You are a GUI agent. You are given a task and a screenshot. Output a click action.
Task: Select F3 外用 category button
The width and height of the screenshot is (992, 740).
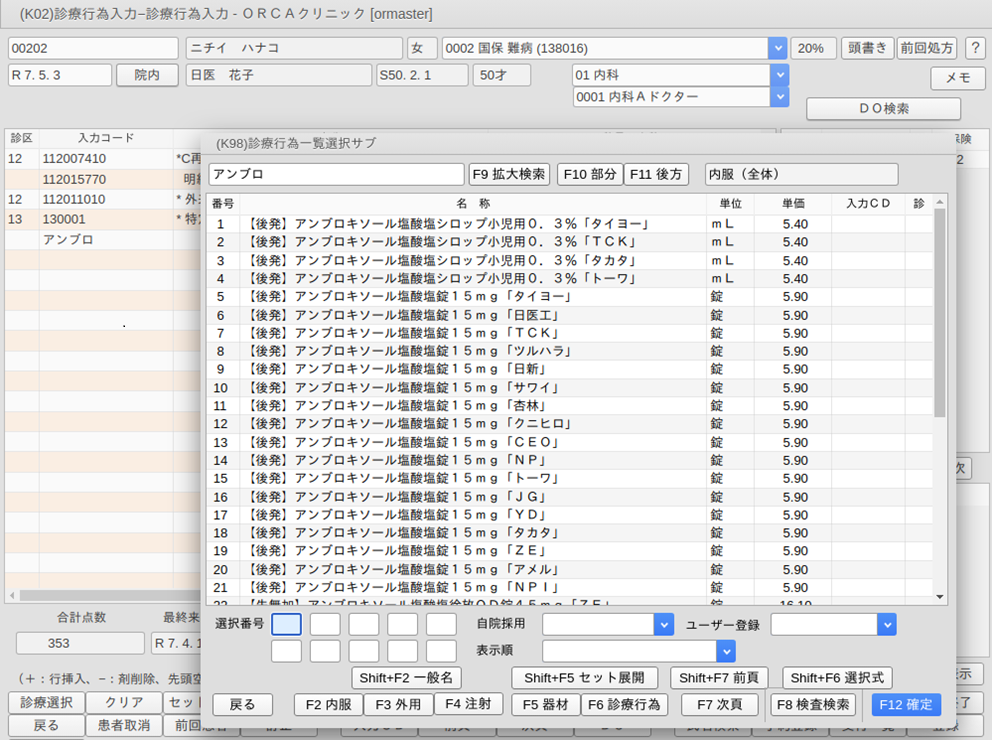click(397, 705)
